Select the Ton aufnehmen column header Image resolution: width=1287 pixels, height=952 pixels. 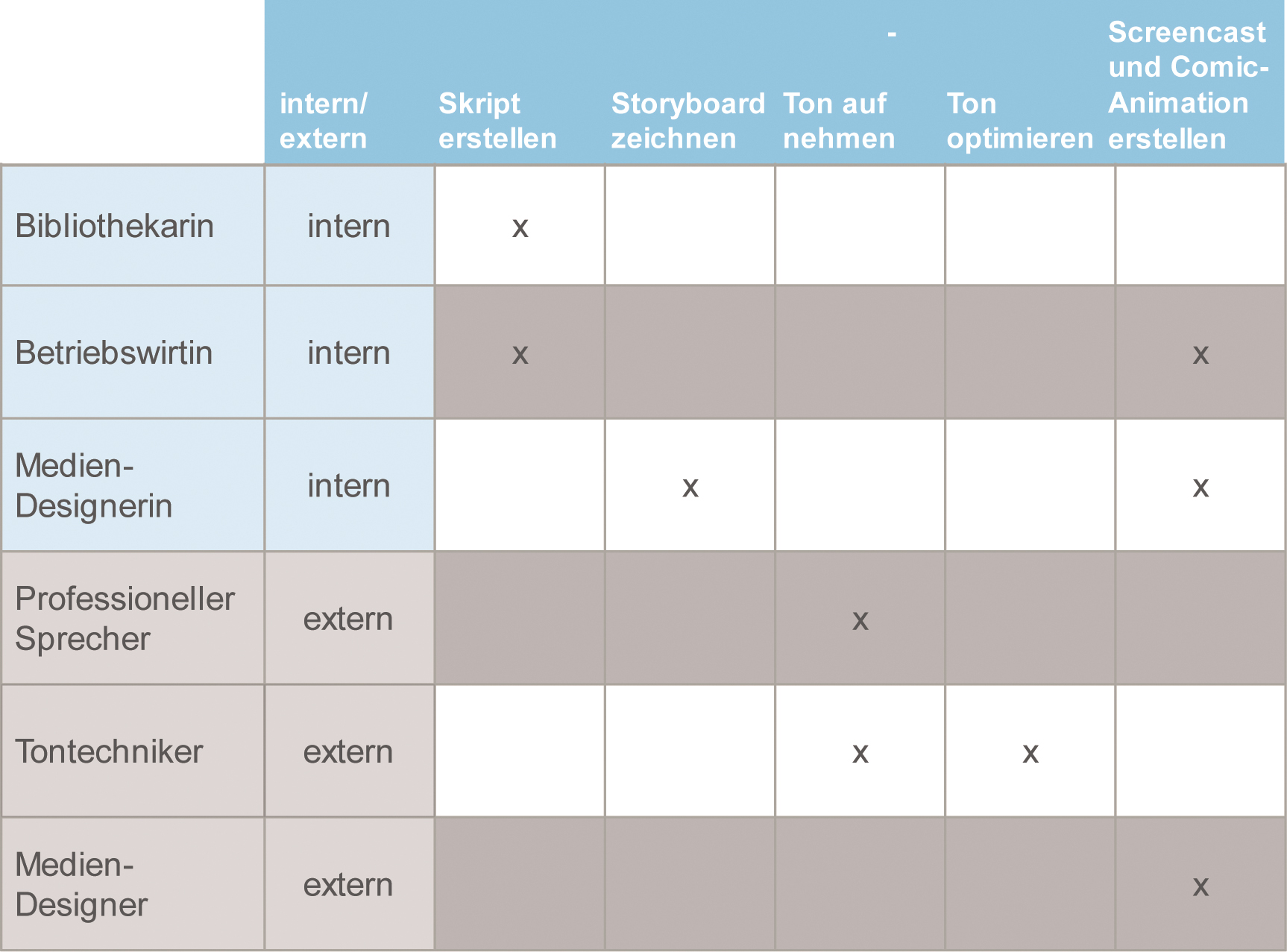click(x=839, y=121)
